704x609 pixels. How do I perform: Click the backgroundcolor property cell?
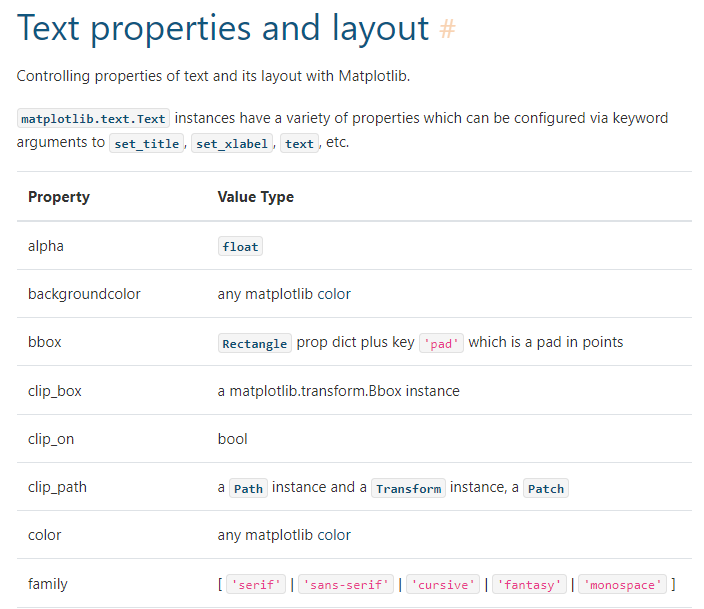click(84, 294)
